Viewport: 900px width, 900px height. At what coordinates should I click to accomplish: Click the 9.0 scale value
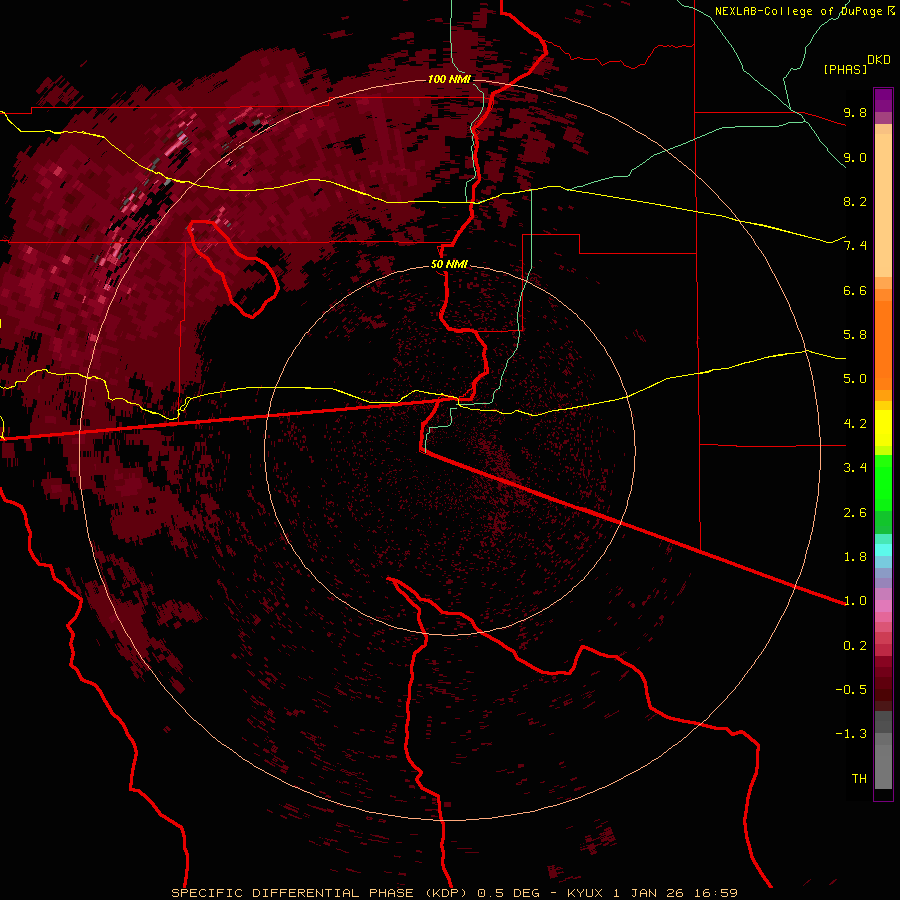coord(855,157)
